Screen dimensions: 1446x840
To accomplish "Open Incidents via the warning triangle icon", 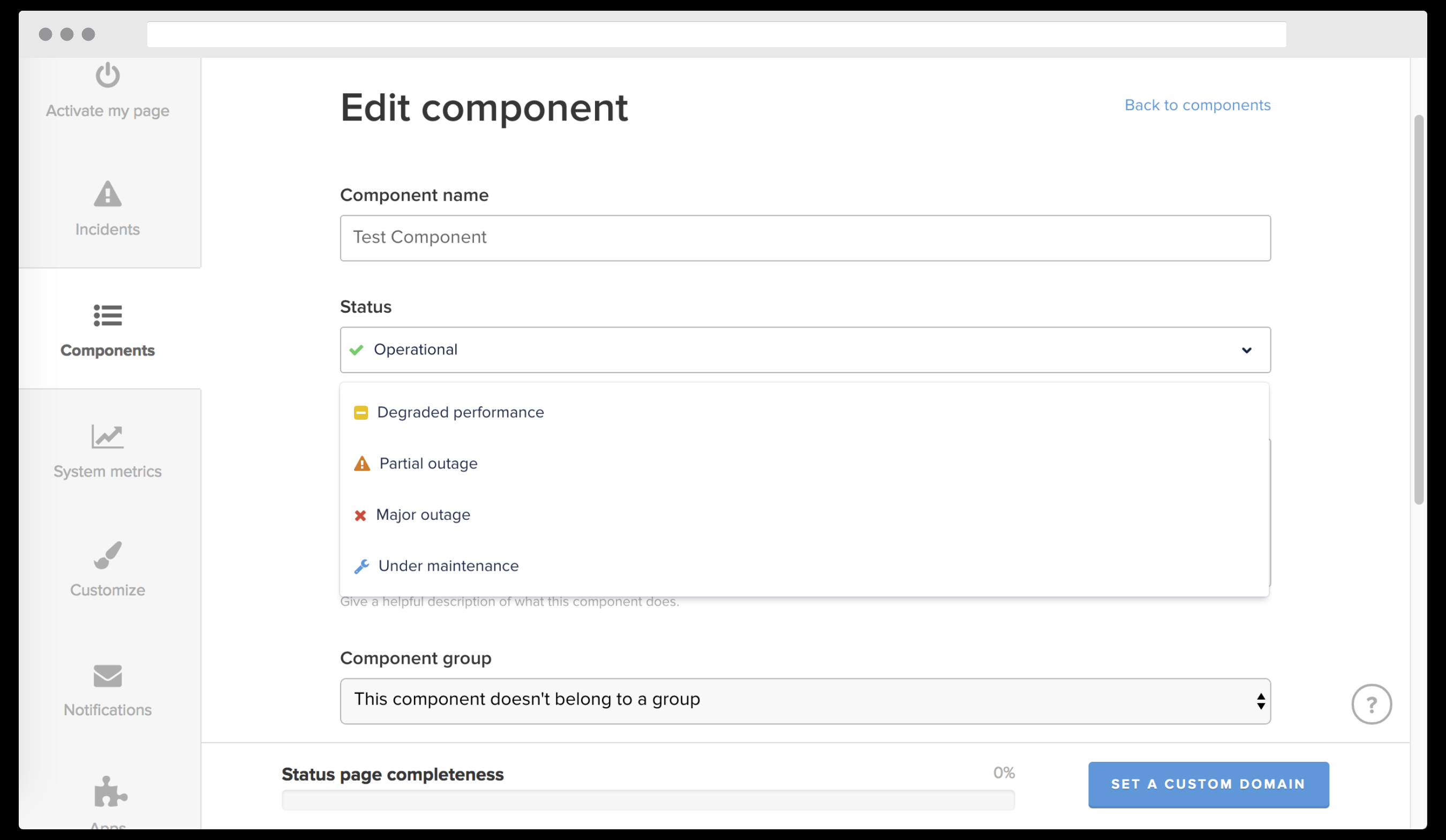I will (x=107, y=194).
